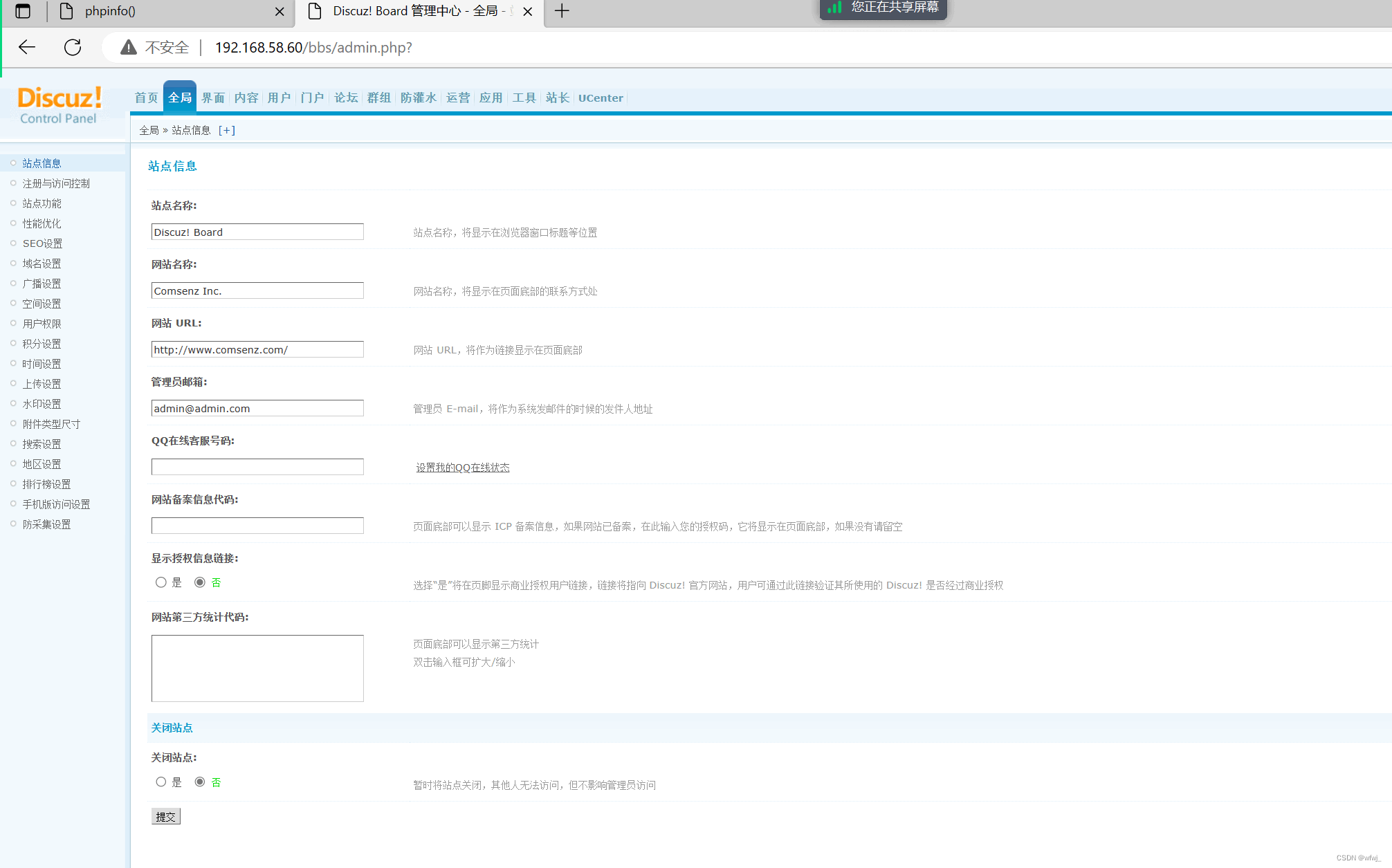
Task: Focus the 网站名称 field with Comsenz Inc.
Action: click(x=257, y=290)
